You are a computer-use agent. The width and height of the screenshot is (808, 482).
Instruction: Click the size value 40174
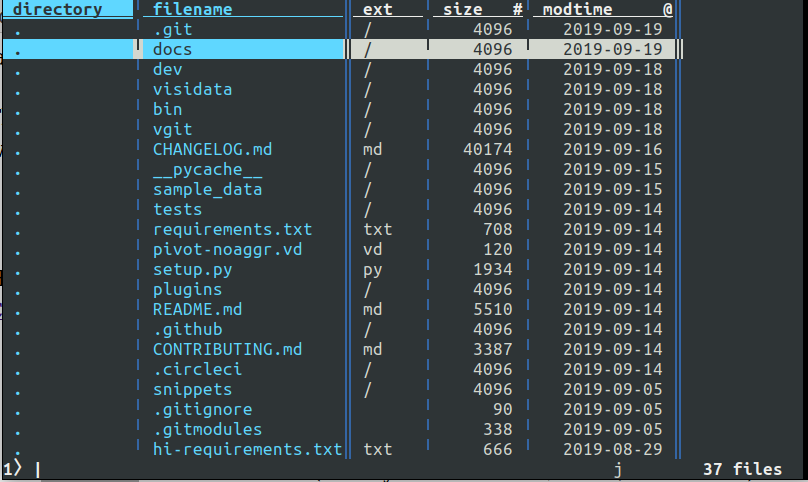[x=488, y=149]
